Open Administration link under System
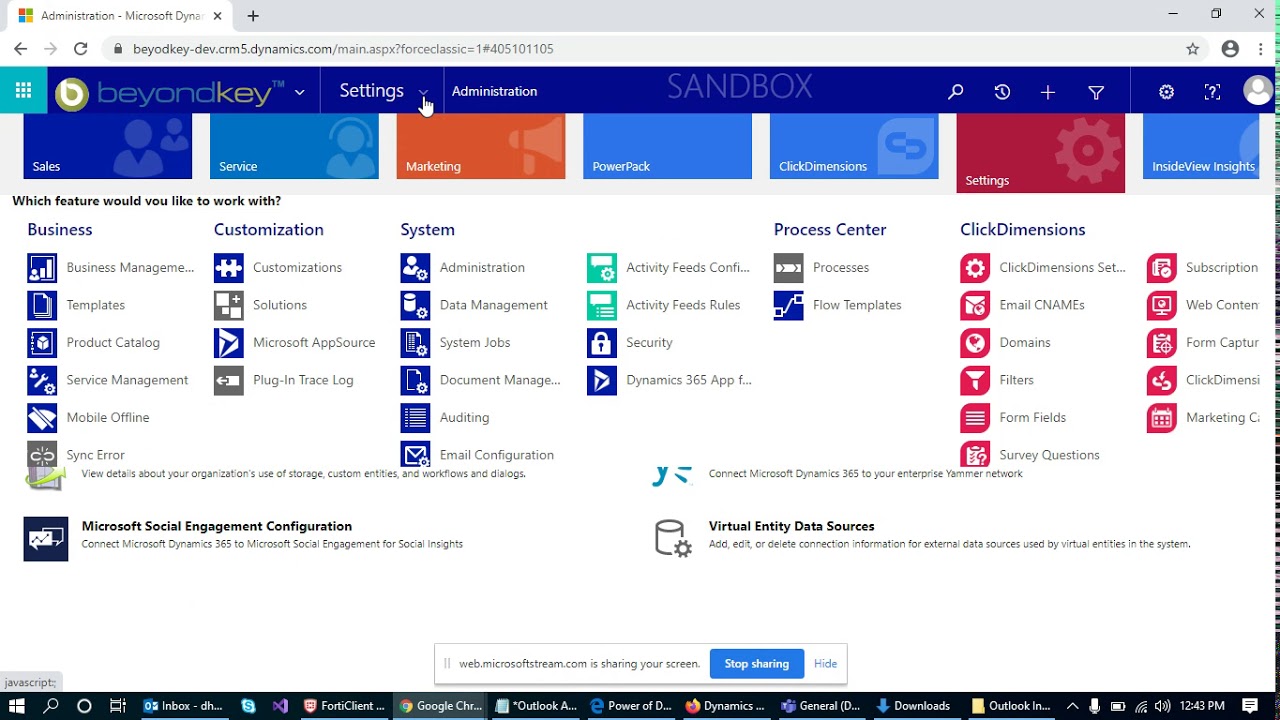This screenshot has width=1280, height=720. 482,268
